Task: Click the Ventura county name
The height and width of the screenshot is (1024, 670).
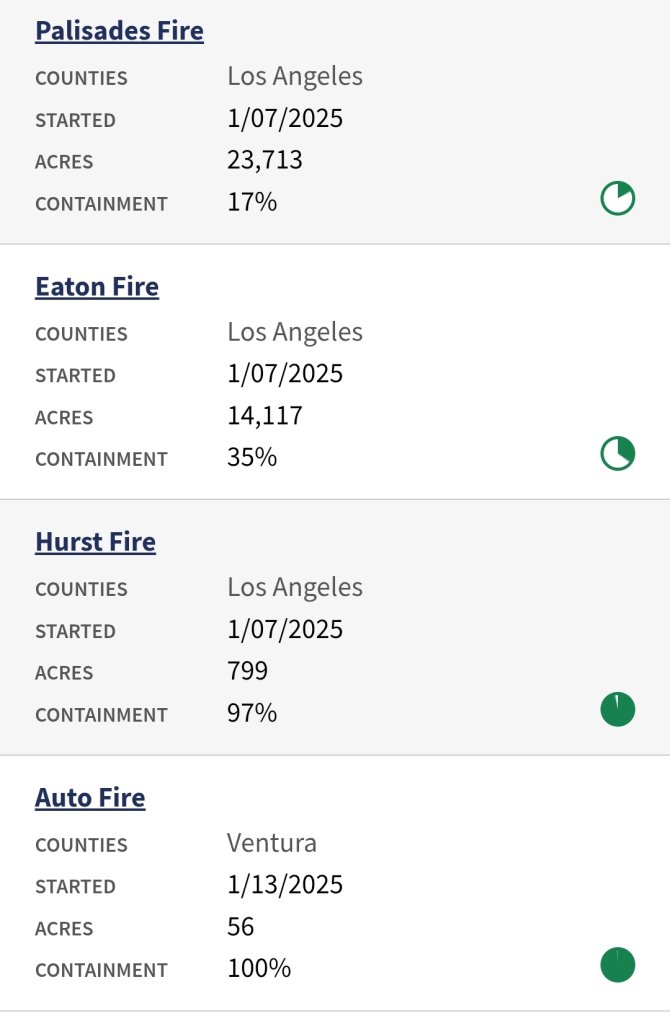Action: [x=272, y=843]
